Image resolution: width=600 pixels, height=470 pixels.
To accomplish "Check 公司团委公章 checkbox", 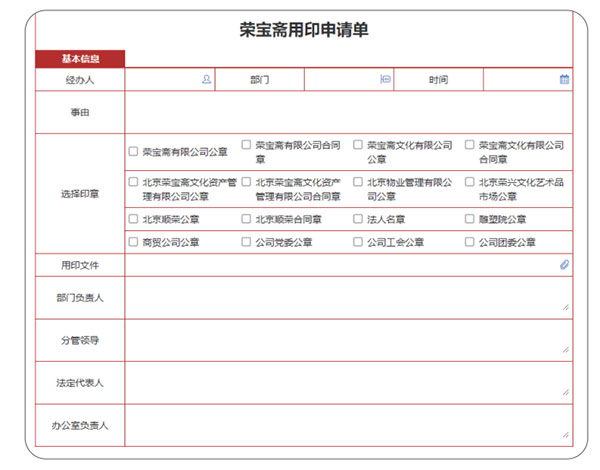I will [470, 242].
